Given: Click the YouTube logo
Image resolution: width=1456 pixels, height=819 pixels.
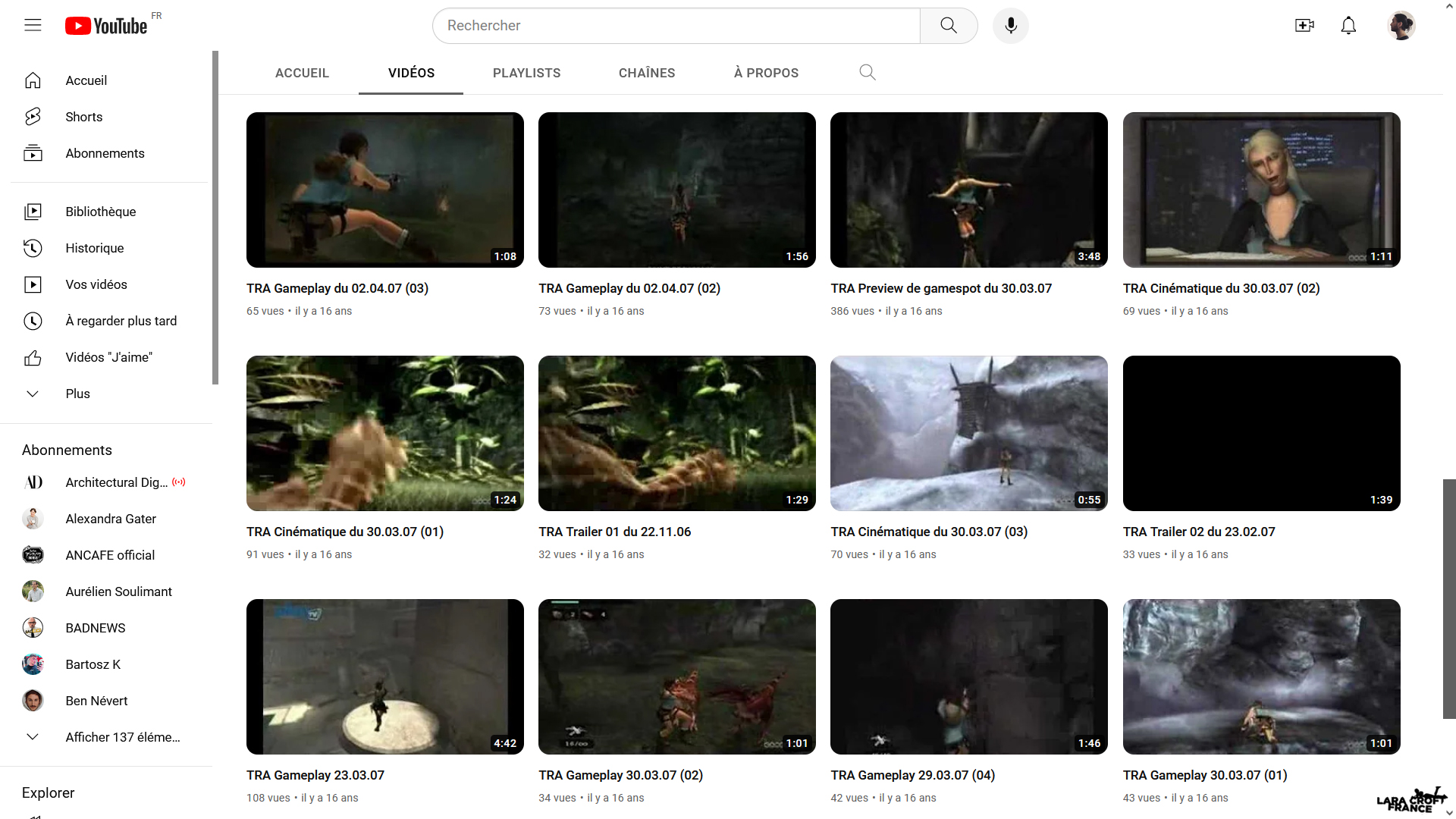Looking at the screenshot, I should (106, 26).
